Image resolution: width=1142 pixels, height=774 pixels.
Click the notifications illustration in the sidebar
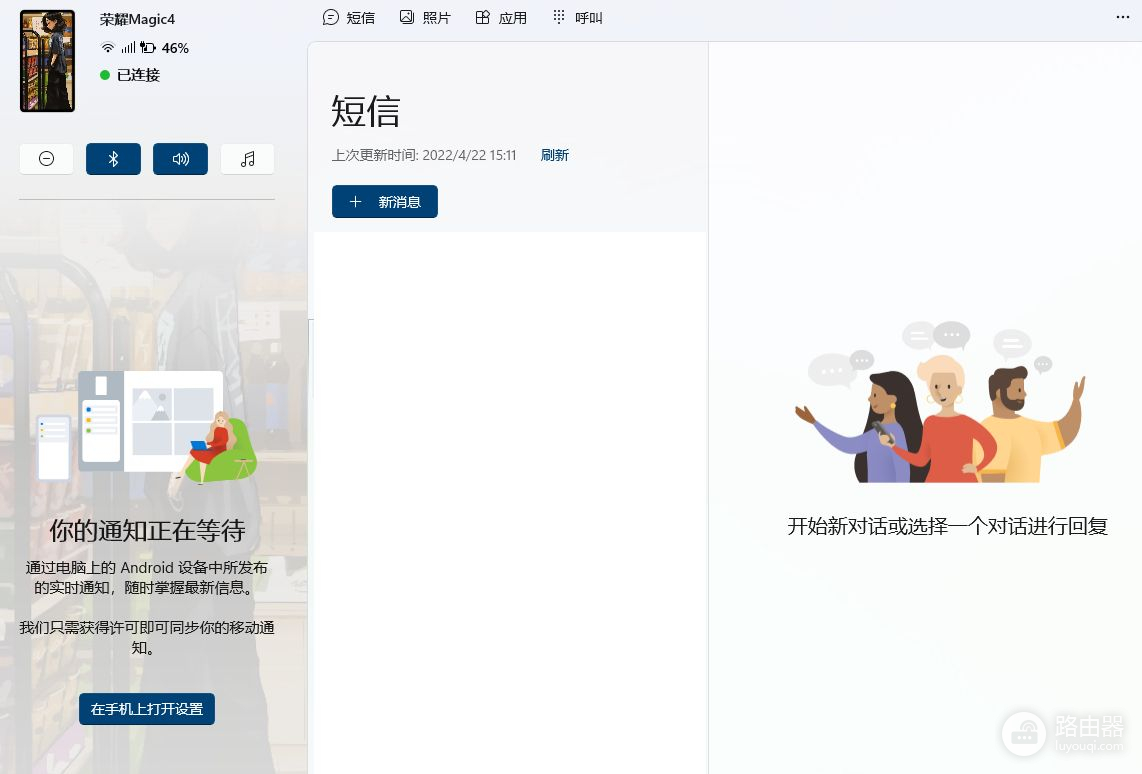click(147, 427)
